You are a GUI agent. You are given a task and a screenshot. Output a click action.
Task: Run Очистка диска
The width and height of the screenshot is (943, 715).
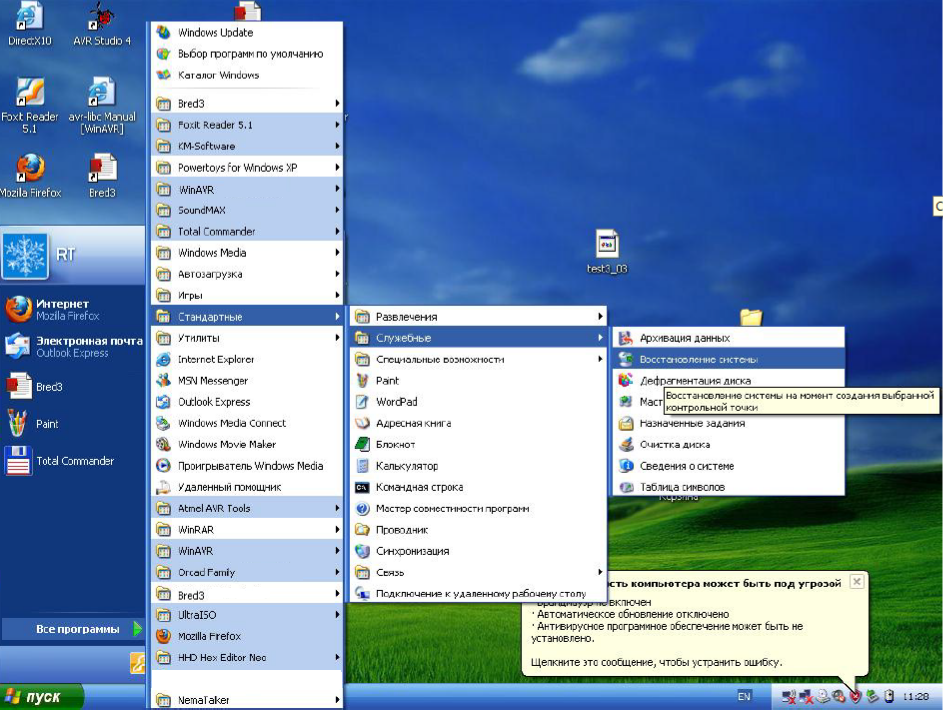728,444
